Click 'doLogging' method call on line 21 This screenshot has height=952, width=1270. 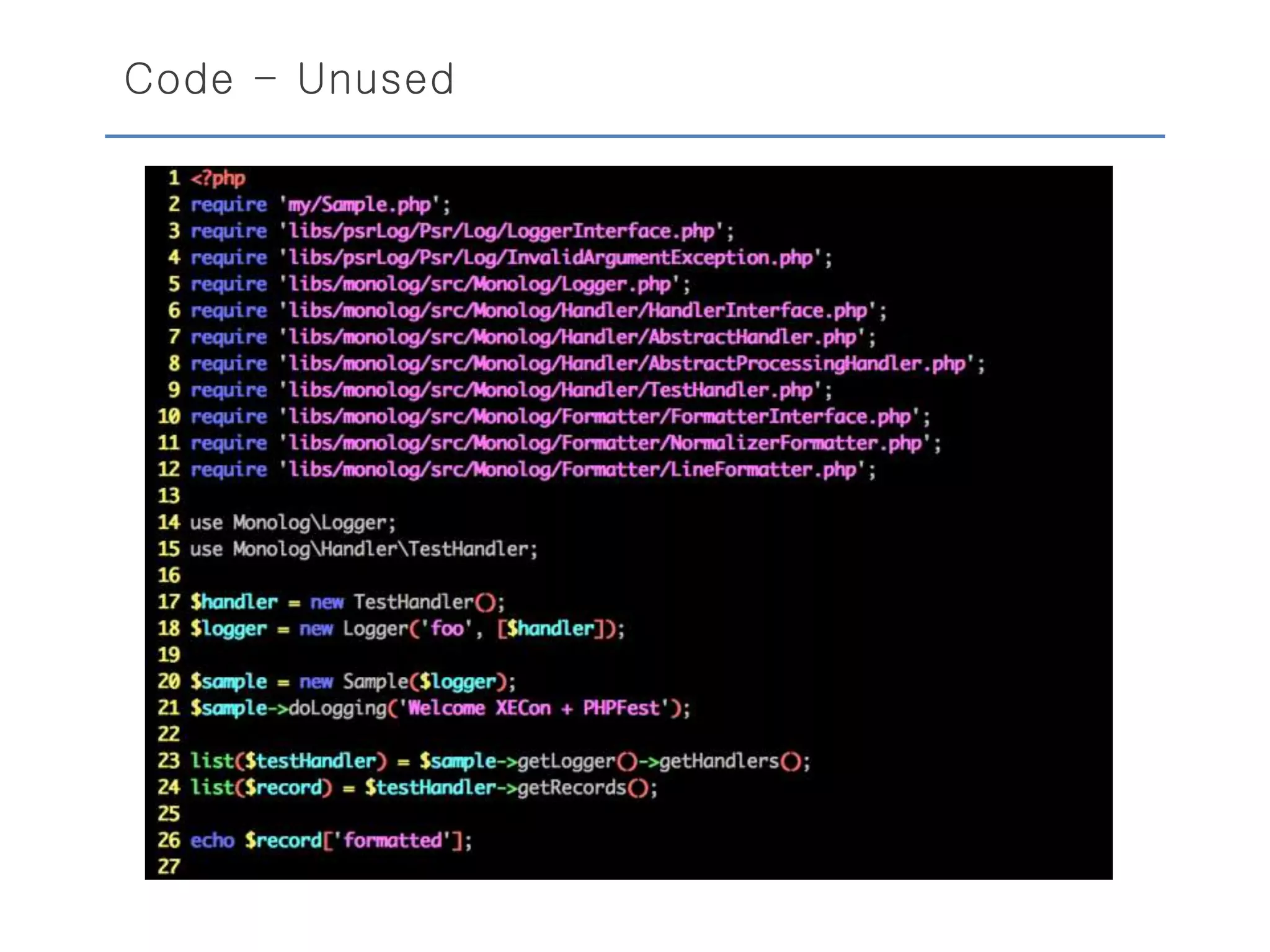click(338, 708)
